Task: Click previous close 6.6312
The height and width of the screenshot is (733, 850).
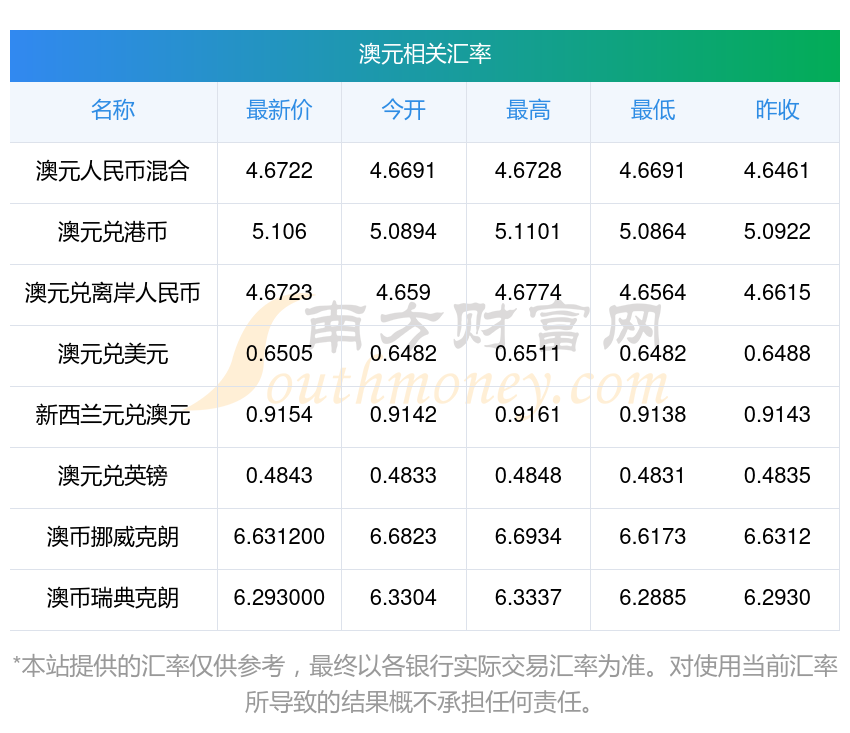Action: [777, 537]
